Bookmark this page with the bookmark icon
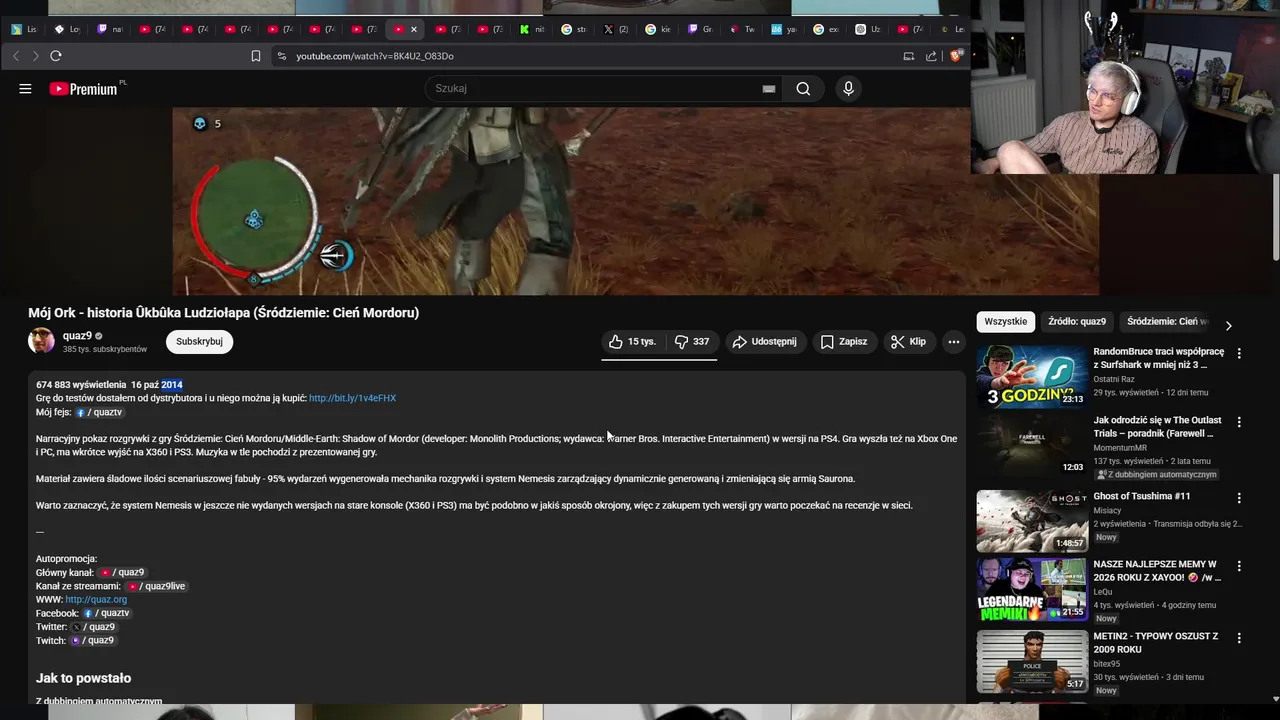 (x=256, y=56)
